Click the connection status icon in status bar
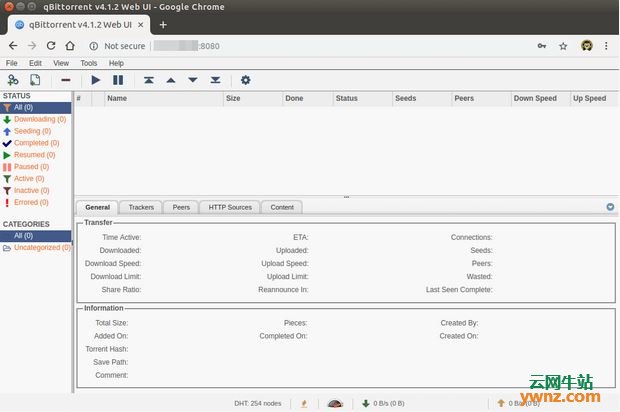The image size is (620, 412). (x=304, y=403)
